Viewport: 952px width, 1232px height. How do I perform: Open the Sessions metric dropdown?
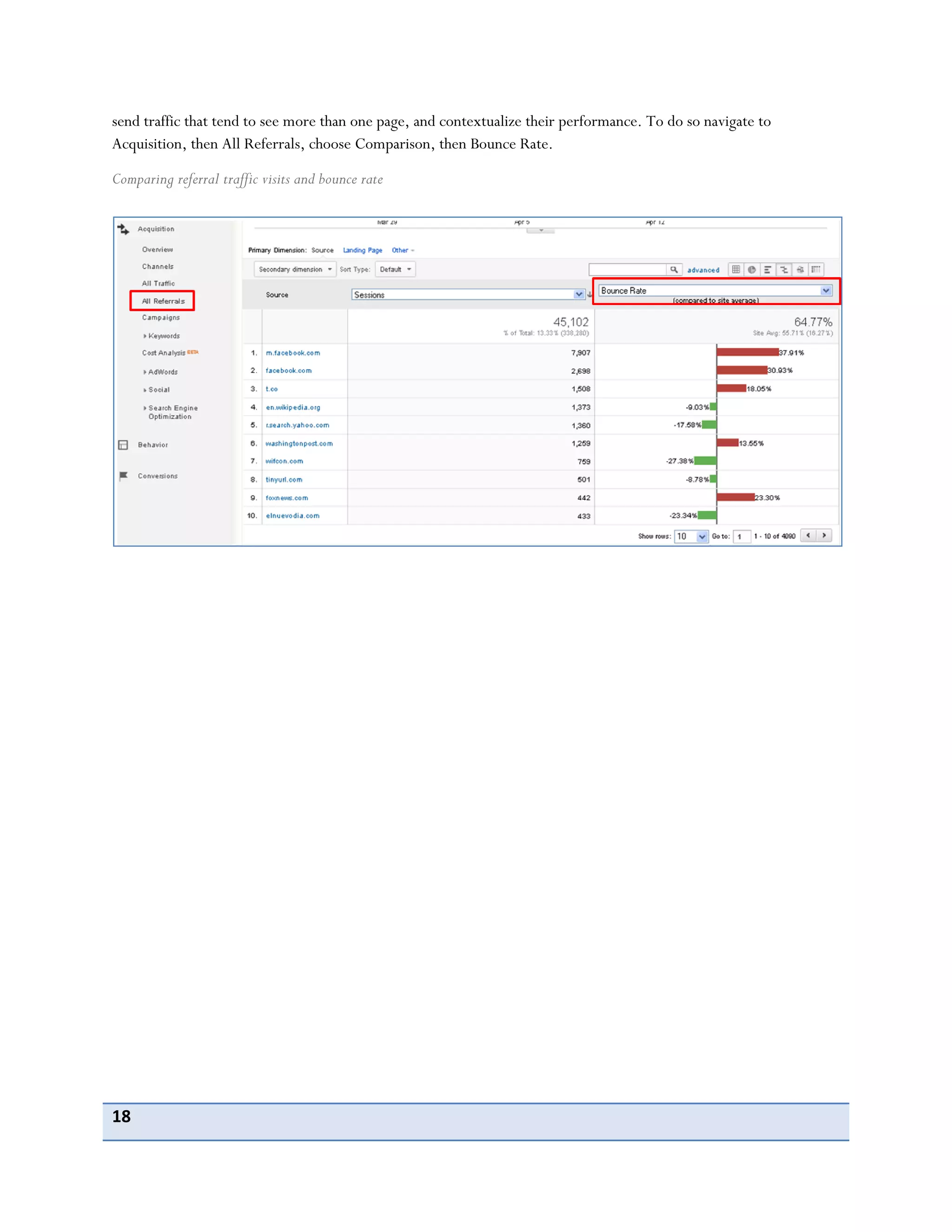(468, 294)
